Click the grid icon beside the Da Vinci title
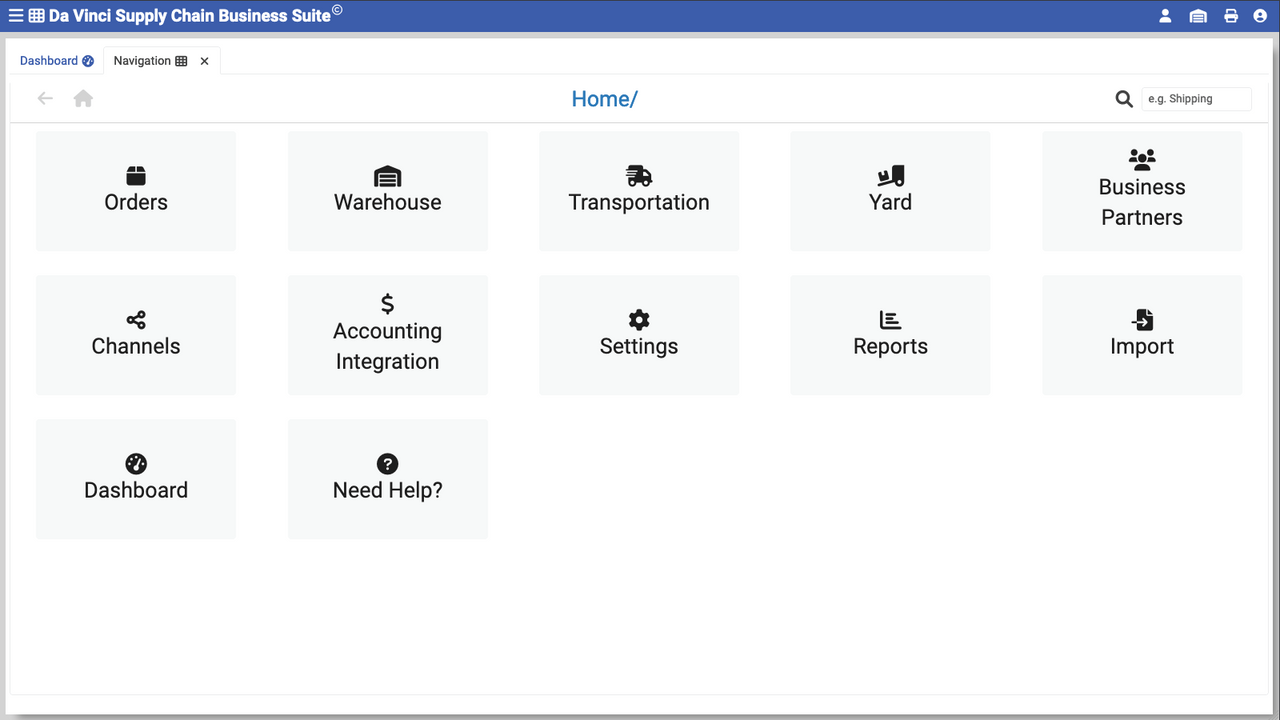This screenshot has width=1280, height=720. 36,16
